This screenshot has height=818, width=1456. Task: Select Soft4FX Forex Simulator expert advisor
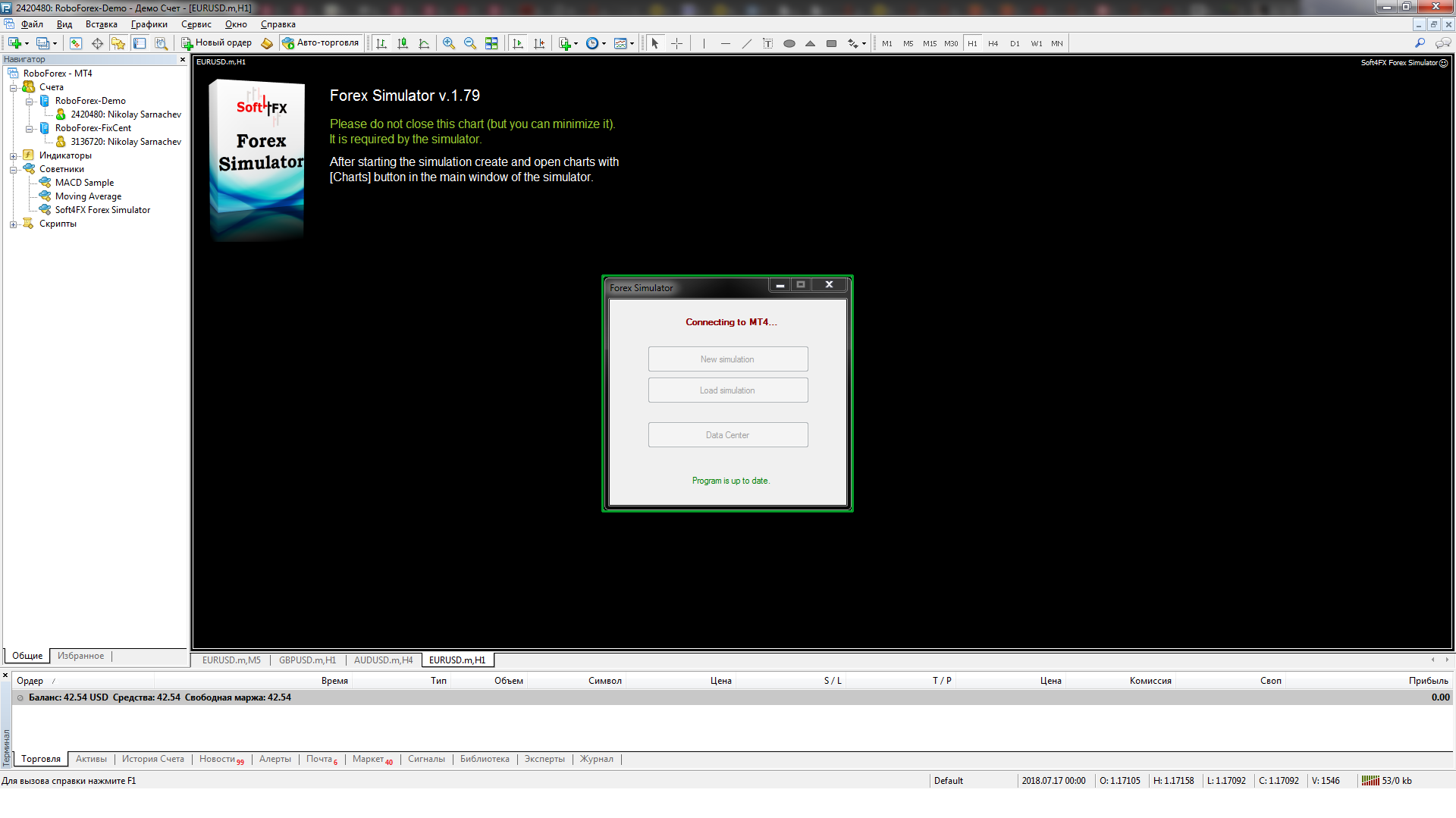(102, 210)
